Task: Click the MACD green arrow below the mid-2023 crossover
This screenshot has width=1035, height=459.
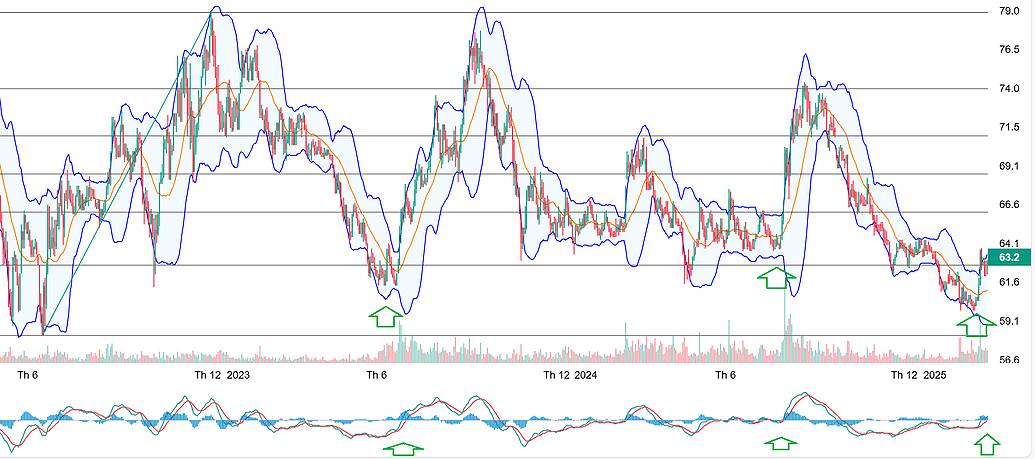Action: [403, 449]
